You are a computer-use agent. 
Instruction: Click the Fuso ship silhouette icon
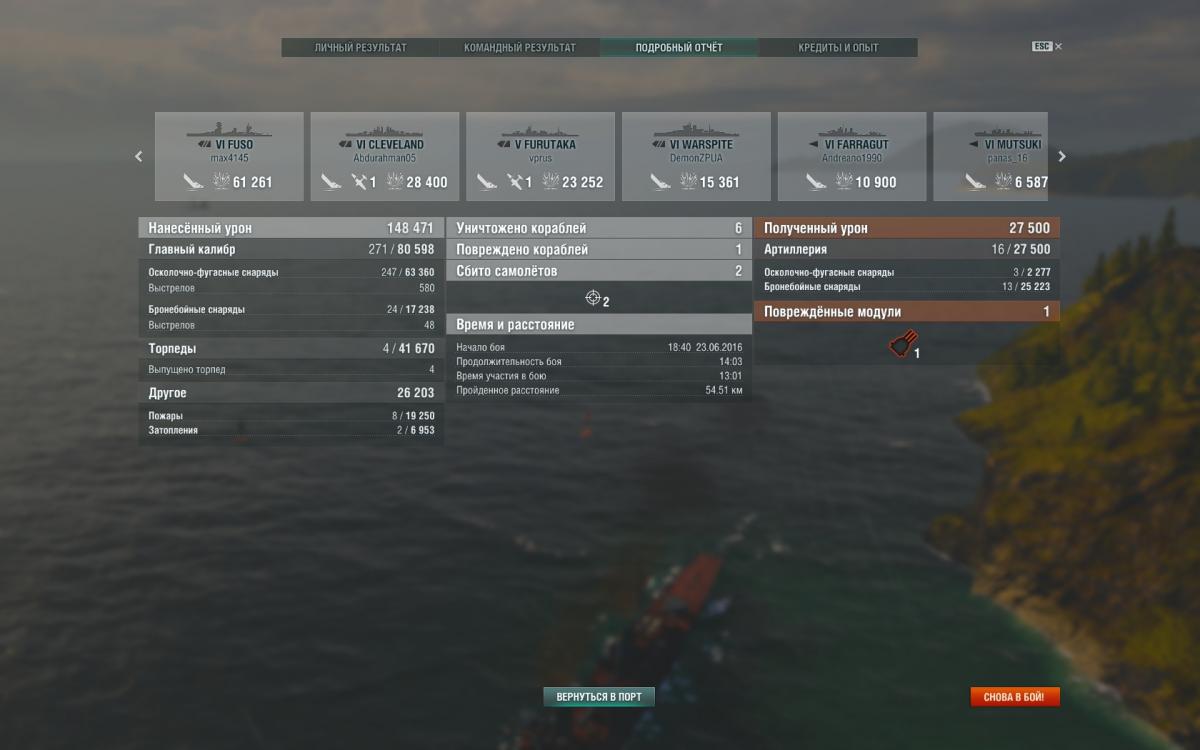(229, 131)
